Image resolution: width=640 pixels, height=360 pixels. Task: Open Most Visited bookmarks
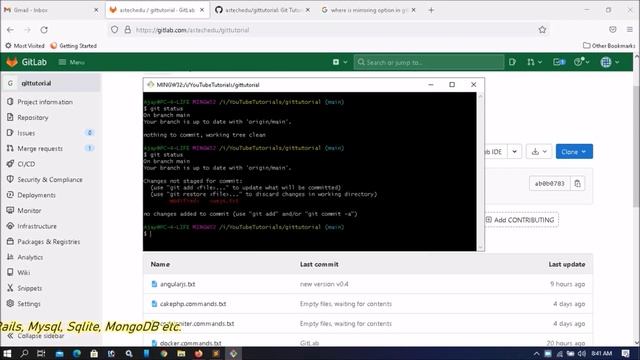(x=24, y=46)
